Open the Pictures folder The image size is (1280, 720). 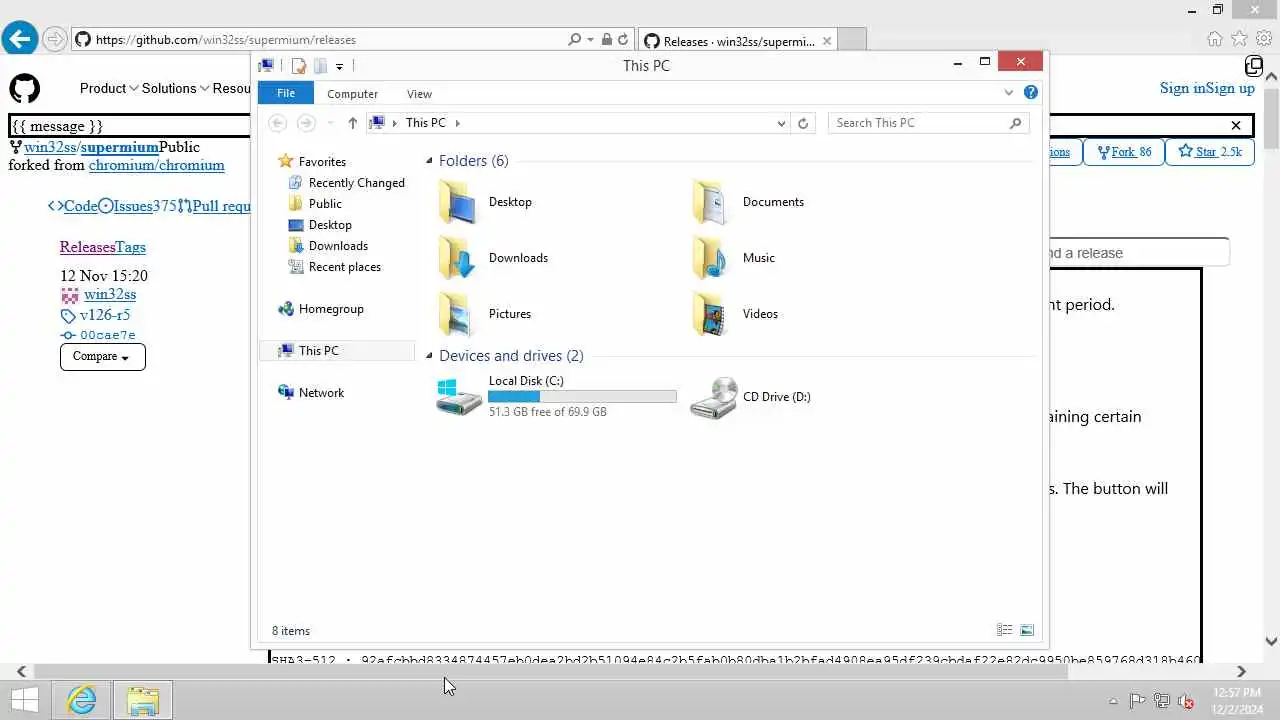(x=485, y=314)
